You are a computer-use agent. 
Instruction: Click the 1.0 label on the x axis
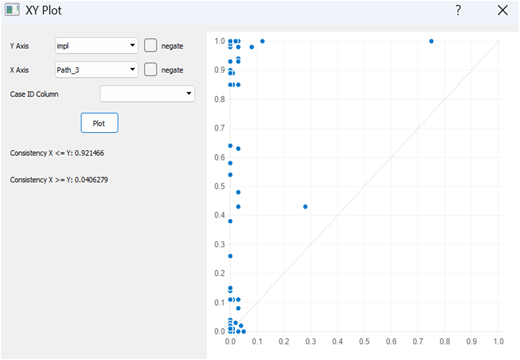498,341
